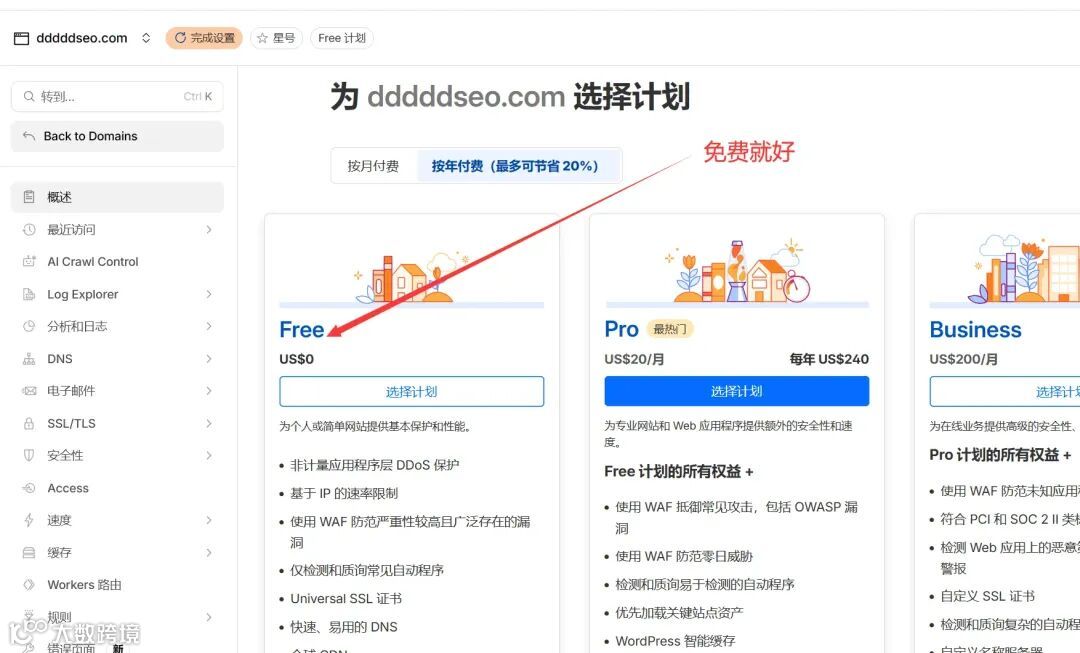
Task: Focus the 转到... search field
Action: (117, 96)
